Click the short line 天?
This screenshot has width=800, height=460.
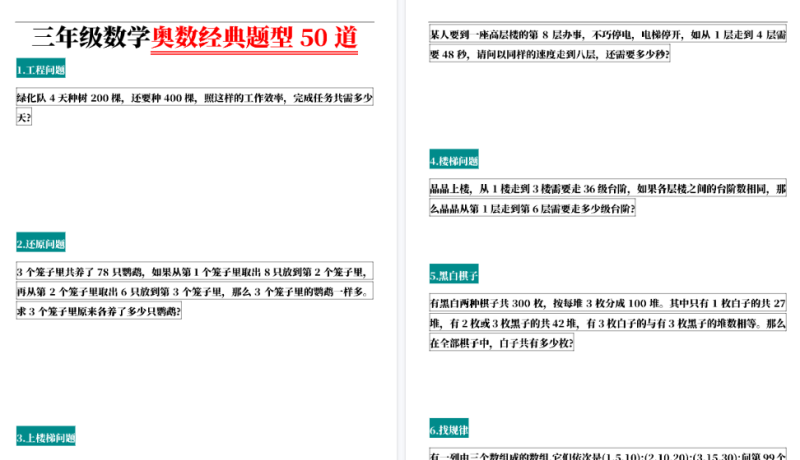[x=24, y=117]
